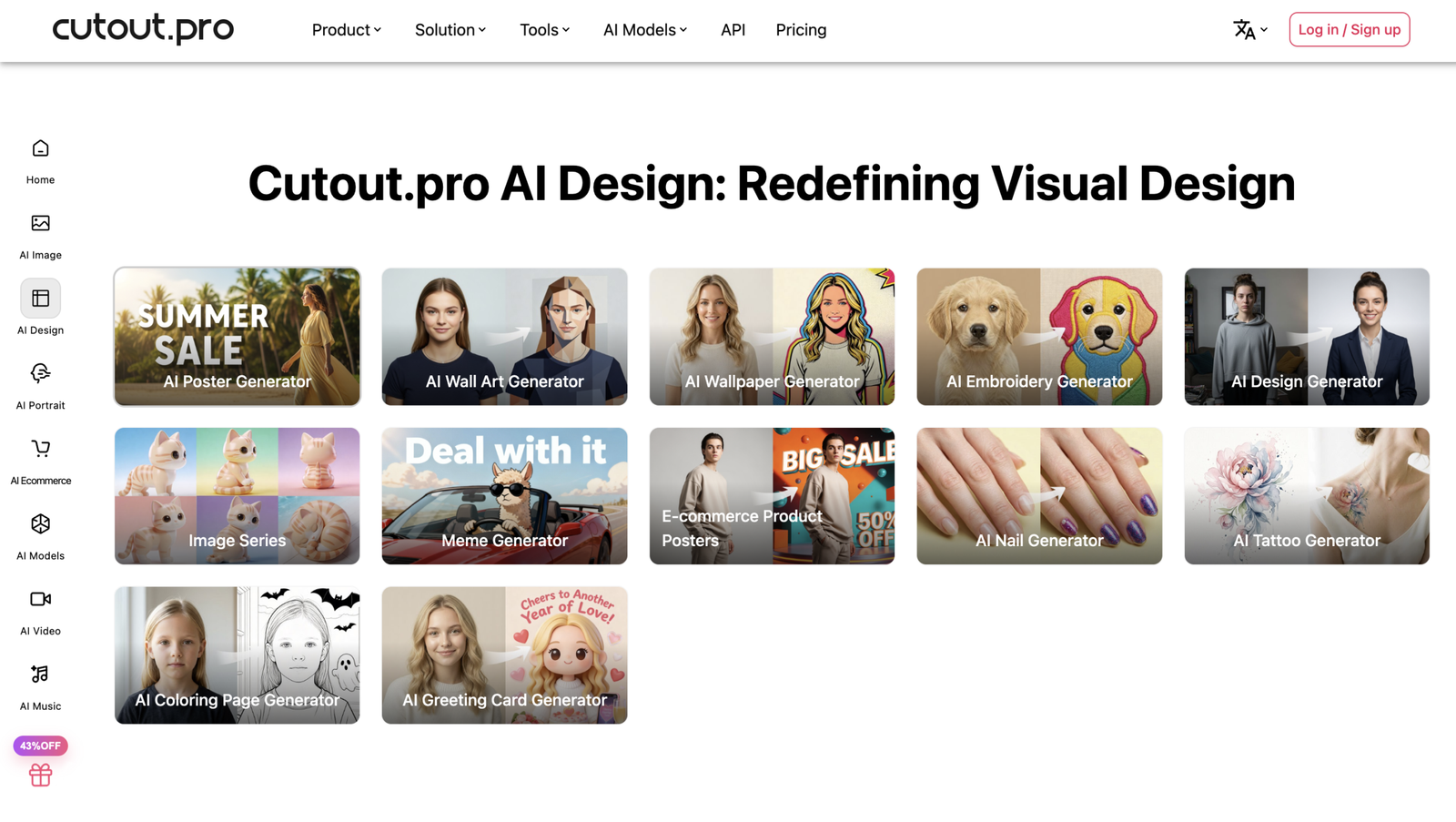This screenshot has width=1456, height=822.
Task: Go to Home in the sidebar
Action: point(40,161)
